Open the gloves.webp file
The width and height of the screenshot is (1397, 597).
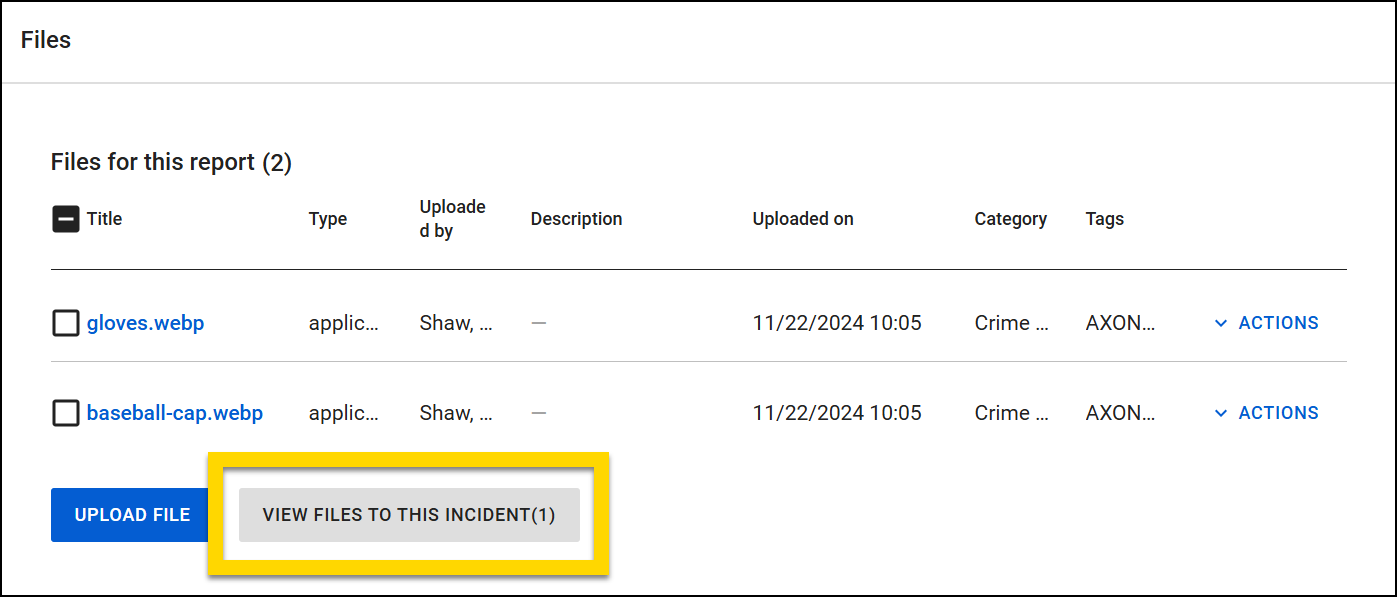pyautogui.click(x=145, y=322)
